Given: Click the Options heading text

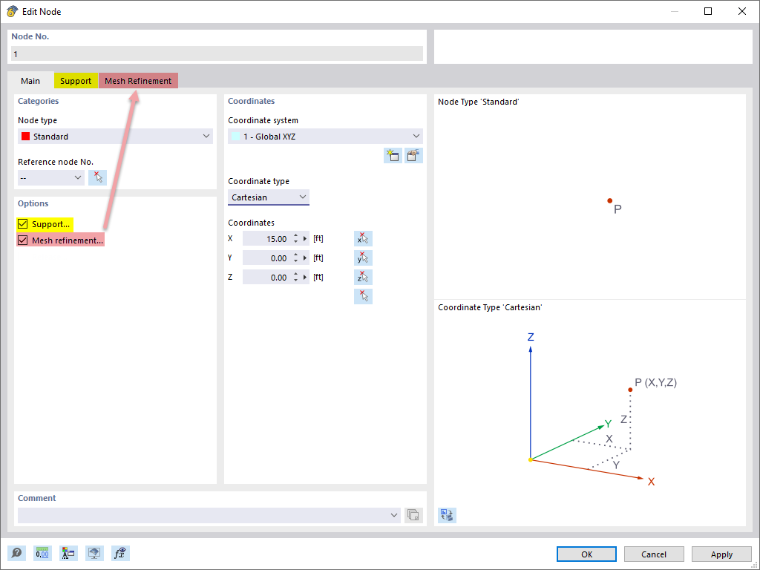Looking at the screenshot, I should pyautogui.click(x=33, y=203).
